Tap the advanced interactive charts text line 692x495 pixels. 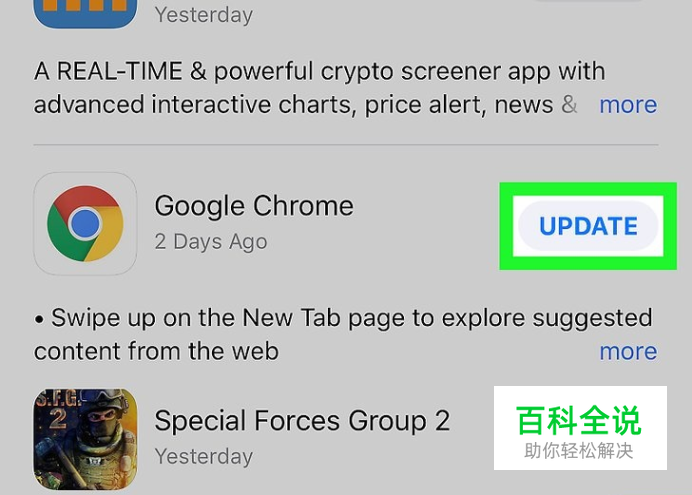[293, 105]
